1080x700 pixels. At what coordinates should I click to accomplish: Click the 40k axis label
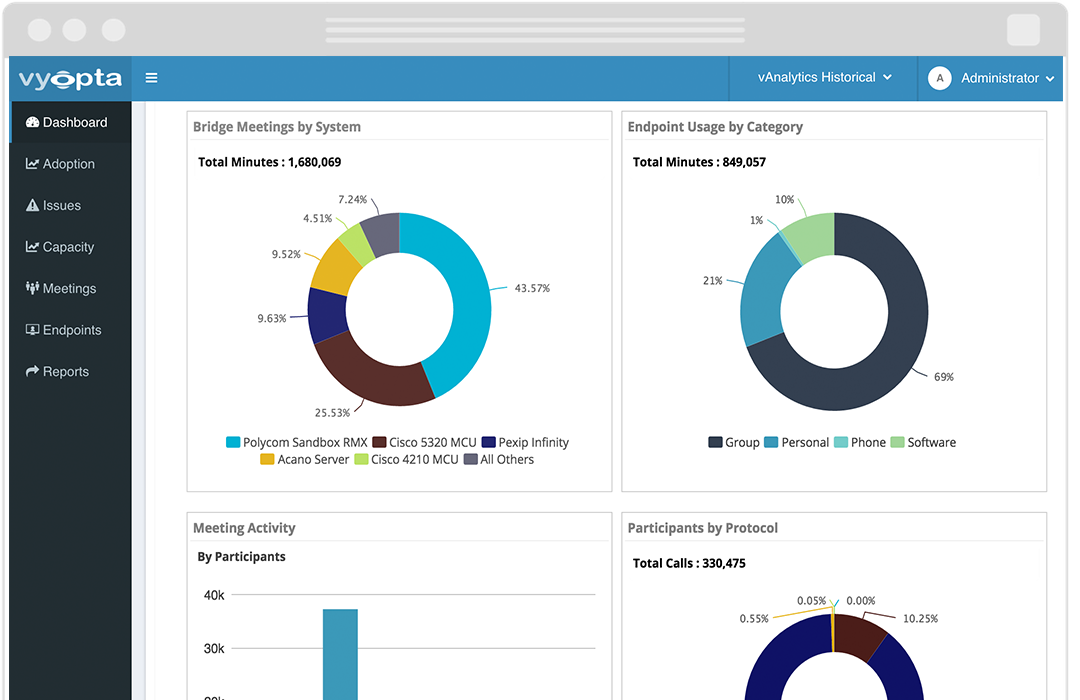pyautogui.click(x=214, y=595)
